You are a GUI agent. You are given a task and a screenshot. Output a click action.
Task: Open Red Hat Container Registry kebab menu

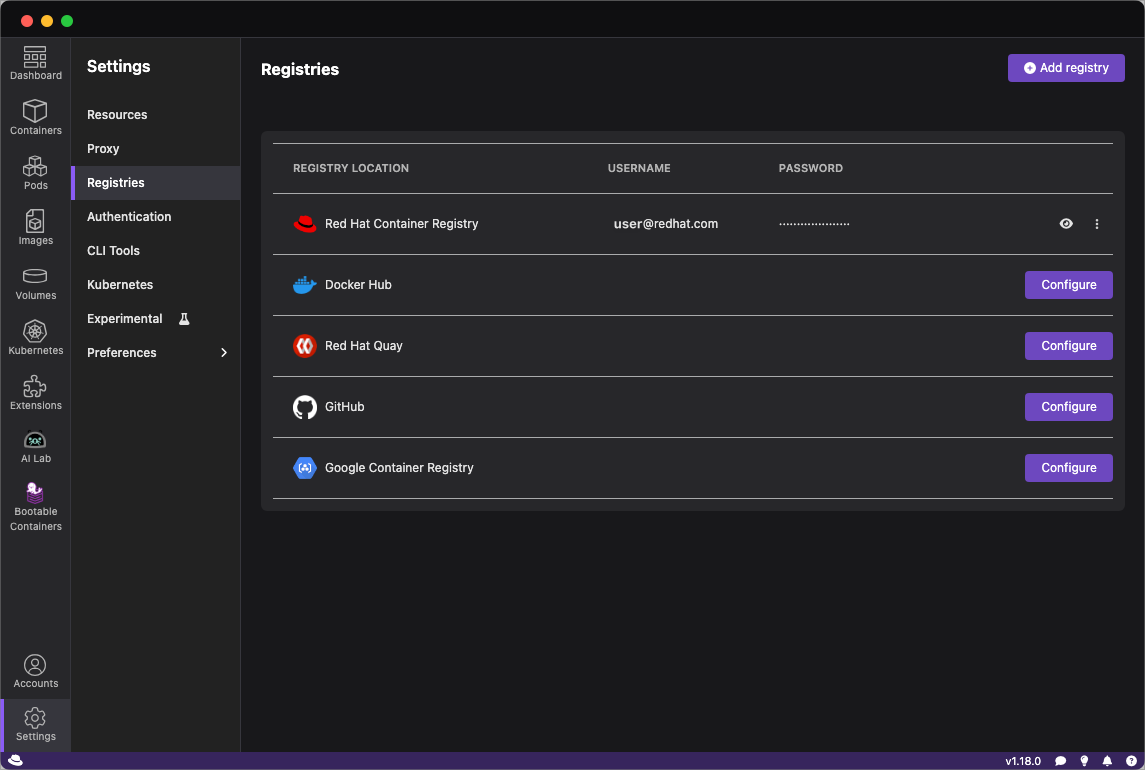(x=1097, y=224)
